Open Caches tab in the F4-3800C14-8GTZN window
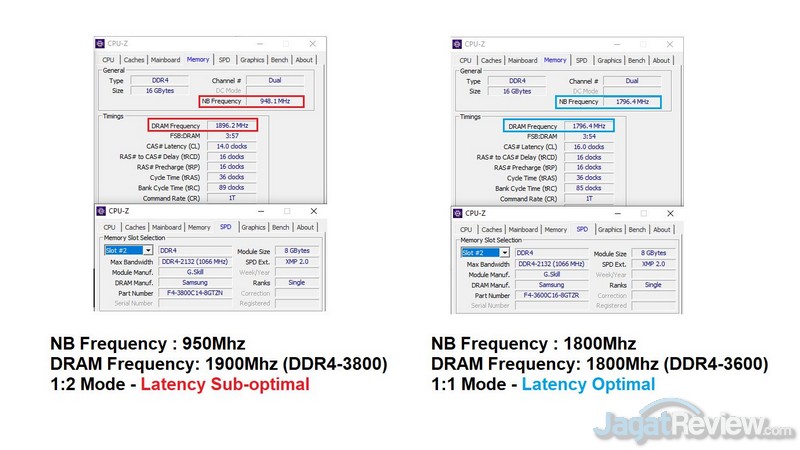Image resolution: width=800 pixels, height=450 pixels. click(135, 228)
